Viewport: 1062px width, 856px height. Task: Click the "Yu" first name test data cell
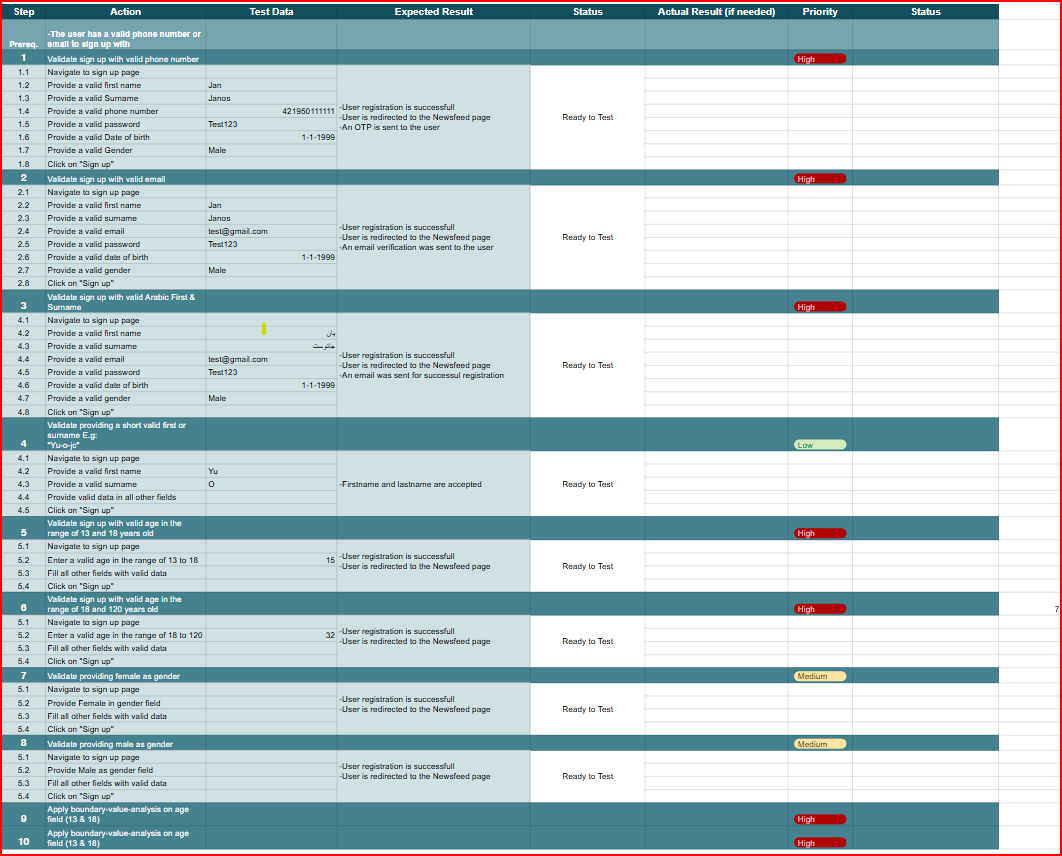pos(271,471)
